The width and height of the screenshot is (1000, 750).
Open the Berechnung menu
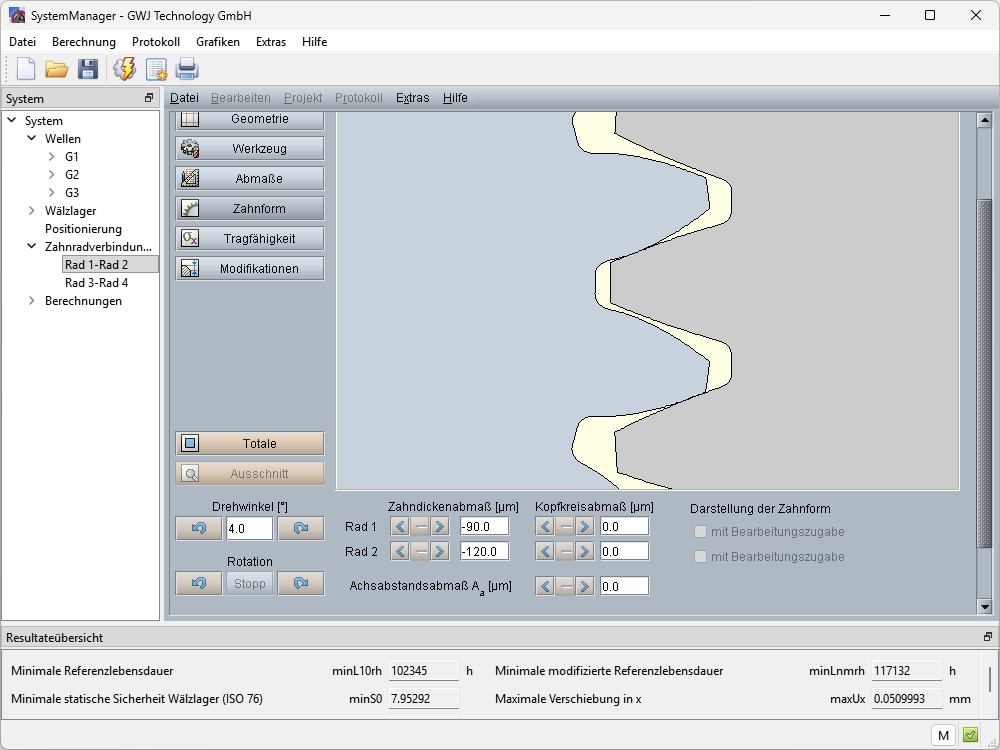point(84,42)
